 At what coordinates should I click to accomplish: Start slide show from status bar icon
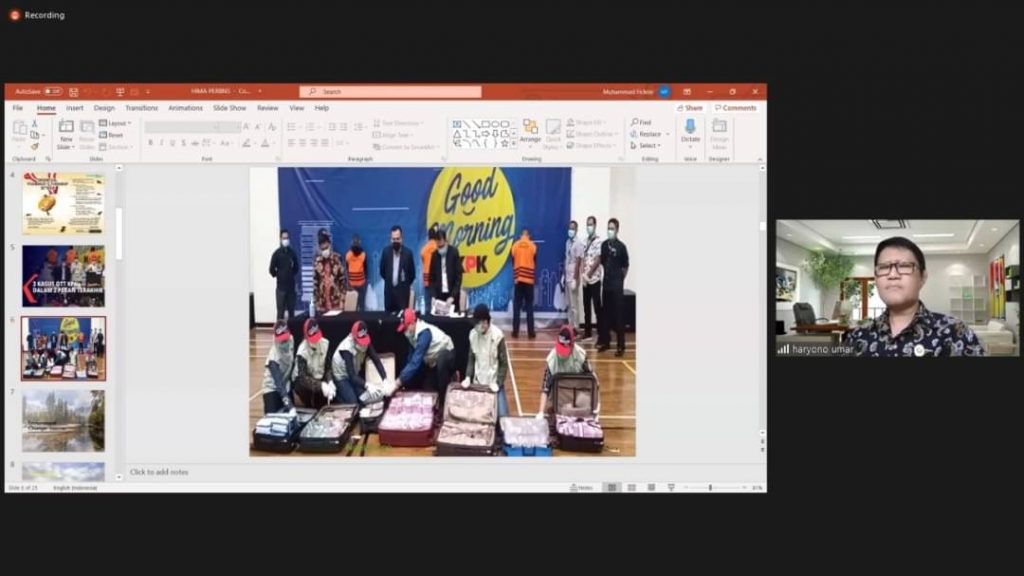pos(671,488)
